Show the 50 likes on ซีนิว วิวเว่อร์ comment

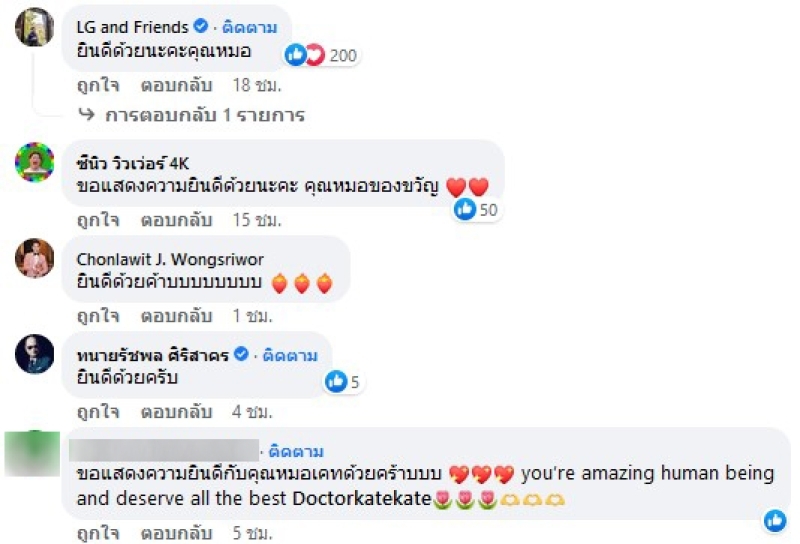point(476,209)
